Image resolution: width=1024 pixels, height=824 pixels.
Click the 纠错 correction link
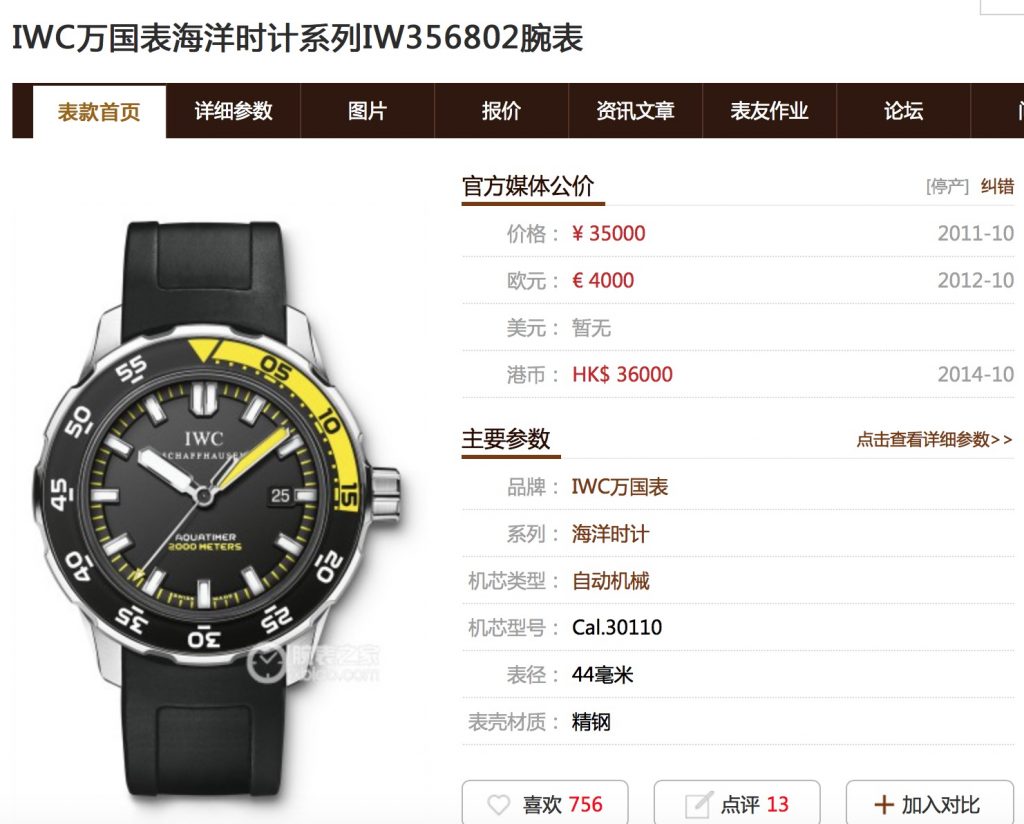997,187
